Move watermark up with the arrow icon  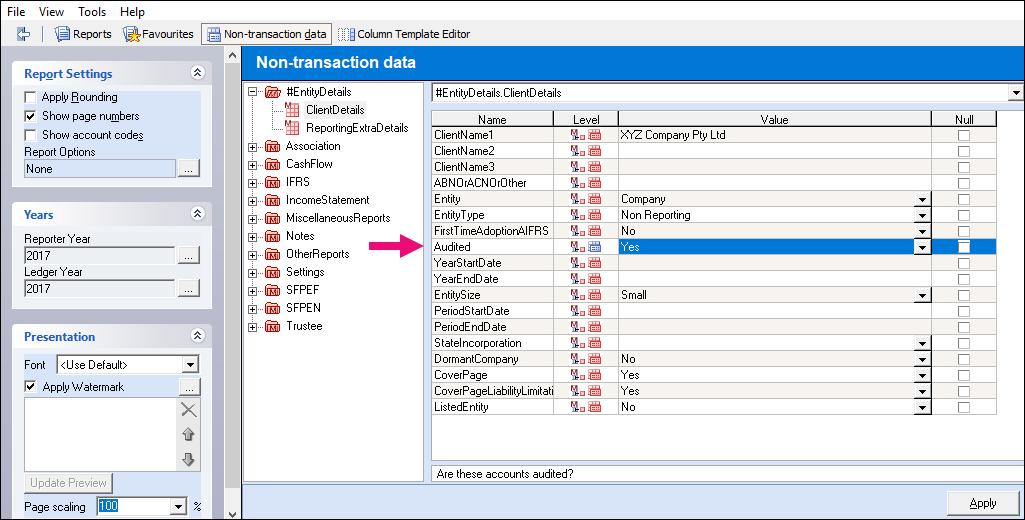188,435
